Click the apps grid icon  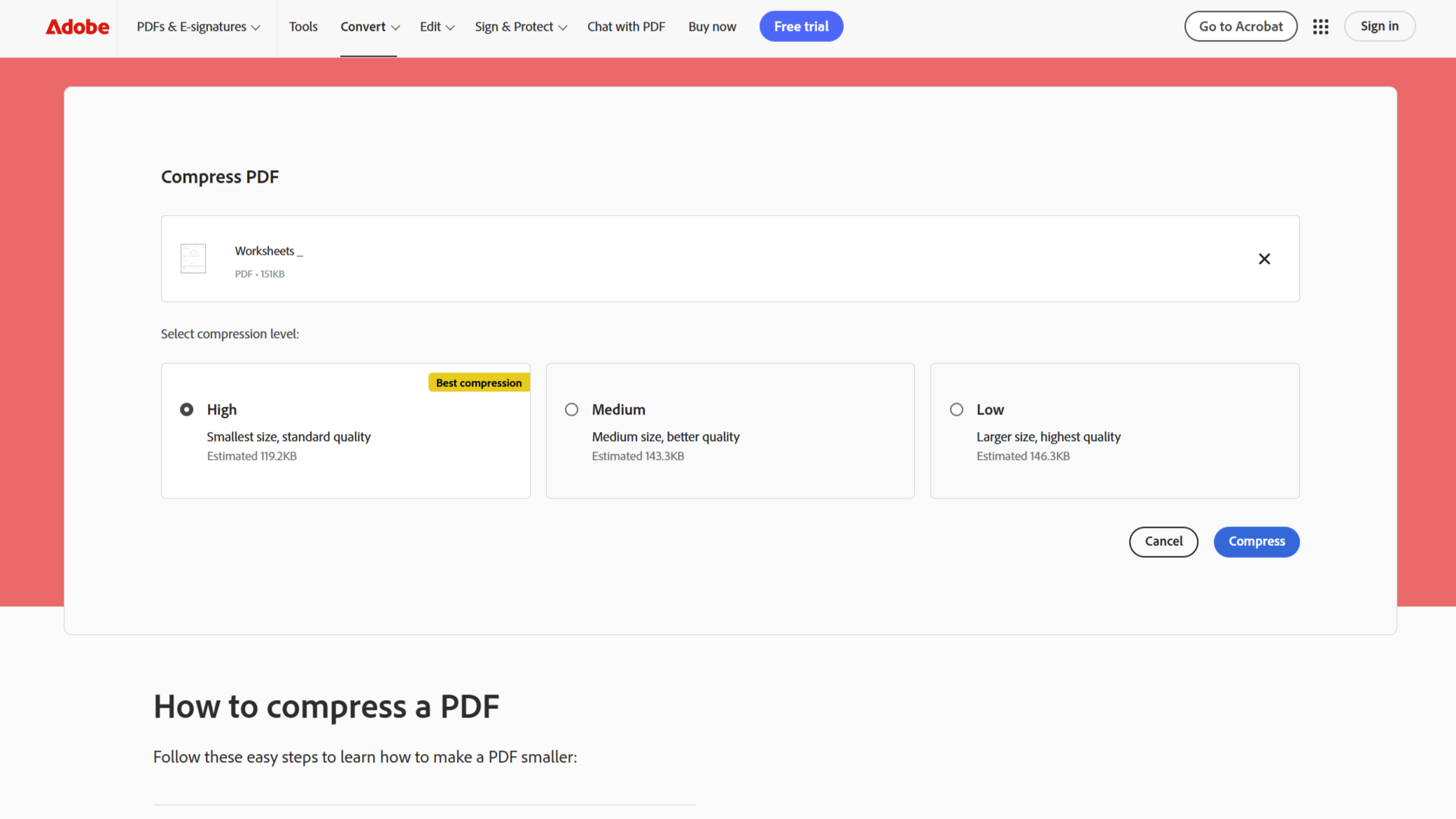[x=1321, y=25]
